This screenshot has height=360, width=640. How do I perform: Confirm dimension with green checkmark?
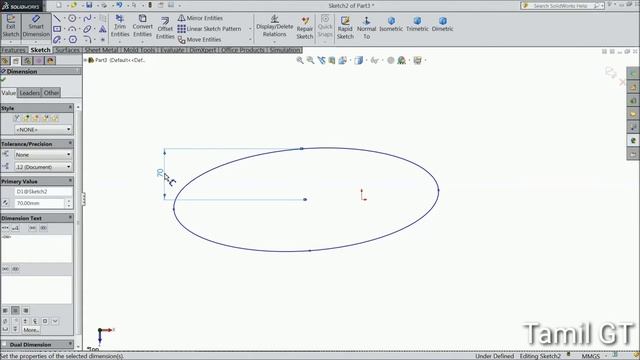(x=3, y=80)
